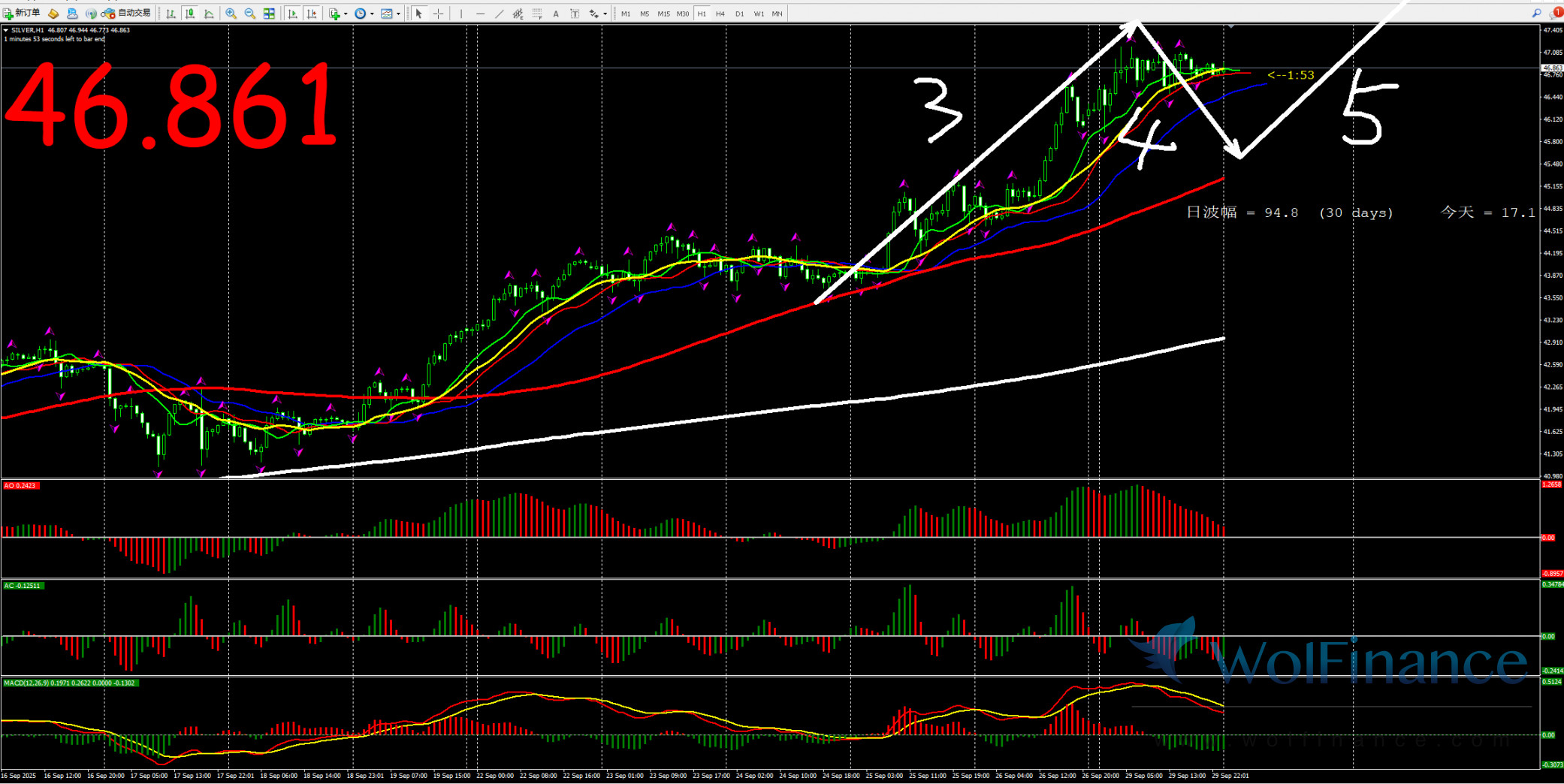Click the Zoom Out magnifier icon
The image size is (1564, 784).
tap(249, 14)
